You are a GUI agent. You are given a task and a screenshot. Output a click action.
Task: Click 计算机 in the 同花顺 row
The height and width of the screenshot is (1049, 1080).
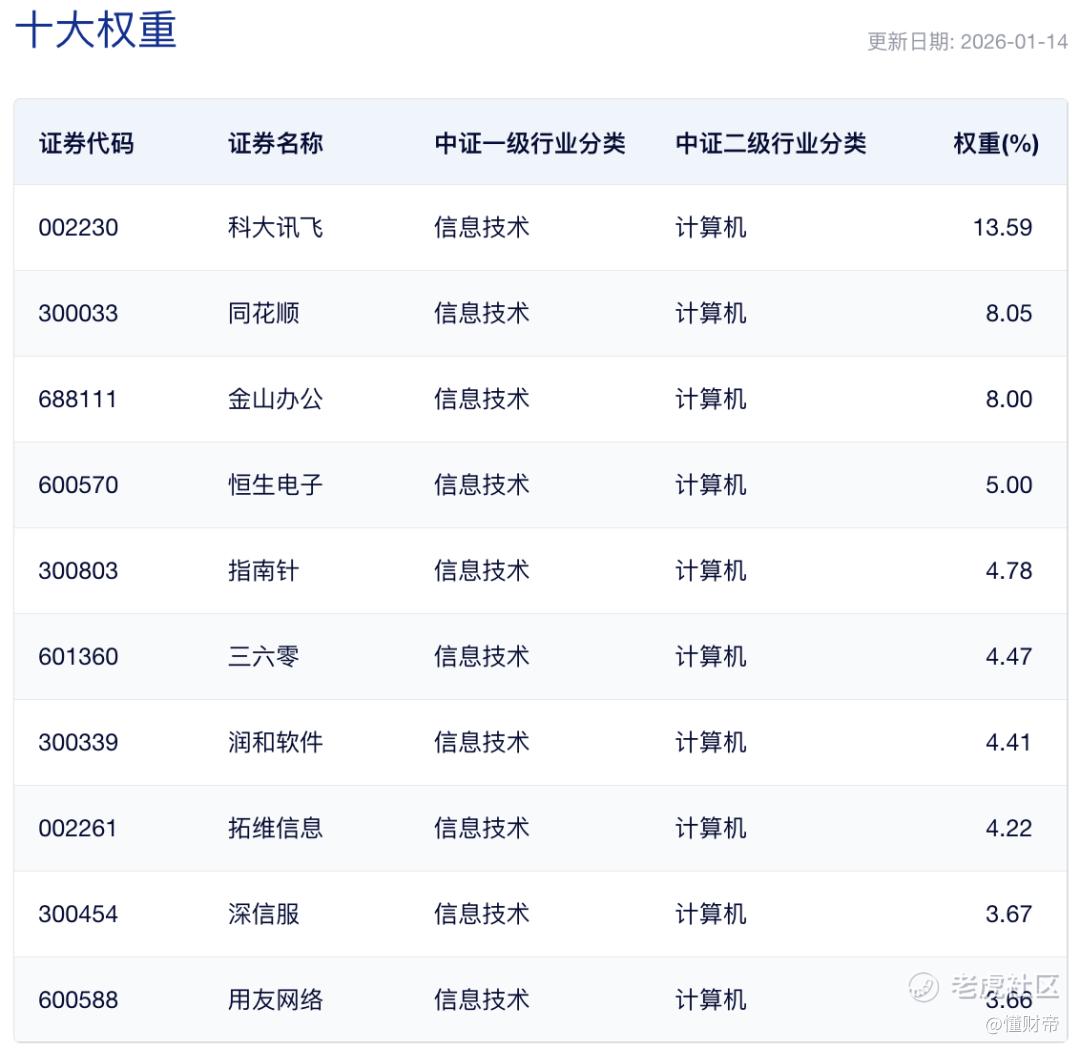tap(711, 313)
